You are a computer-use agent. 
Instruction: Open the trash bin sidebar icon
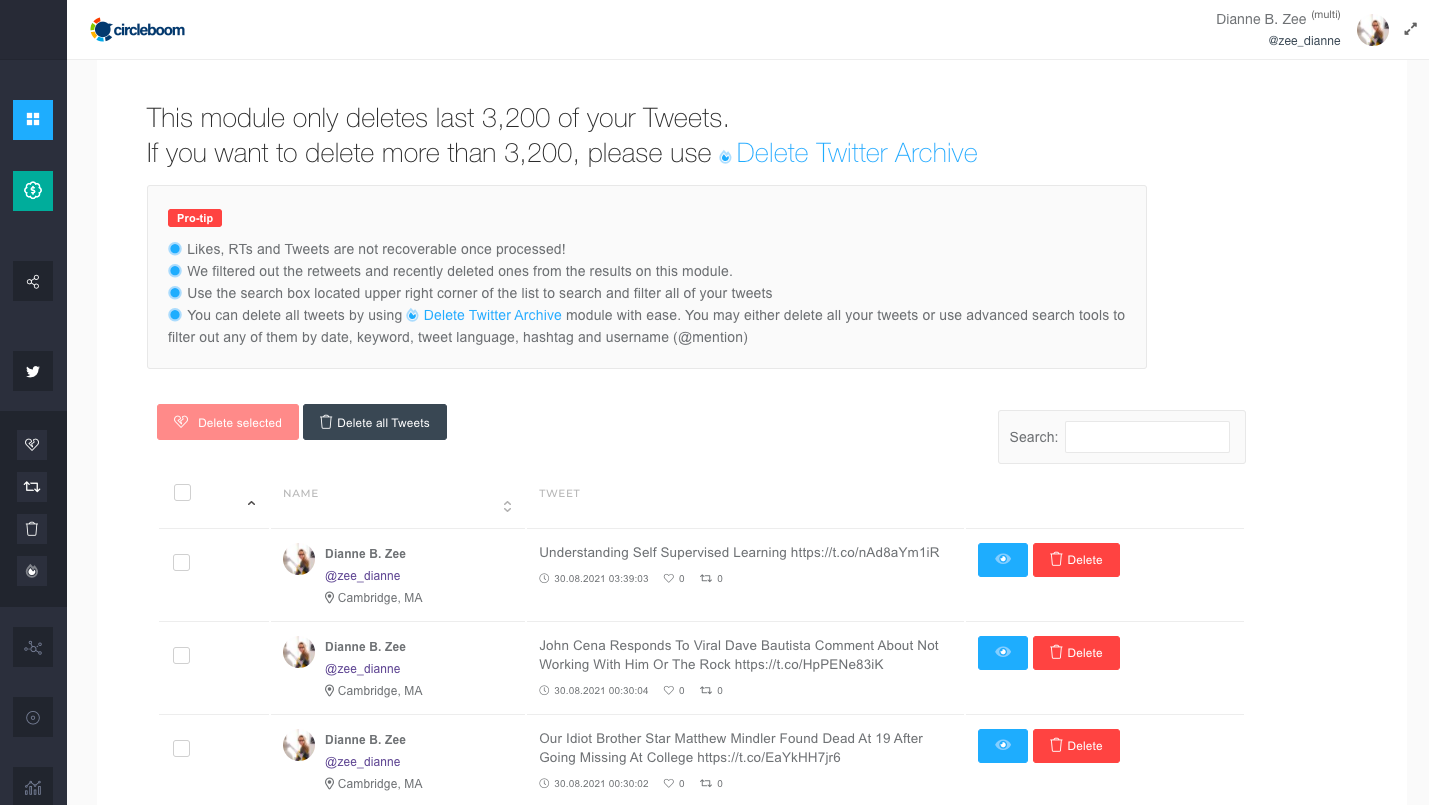click(x=32, y=529)
